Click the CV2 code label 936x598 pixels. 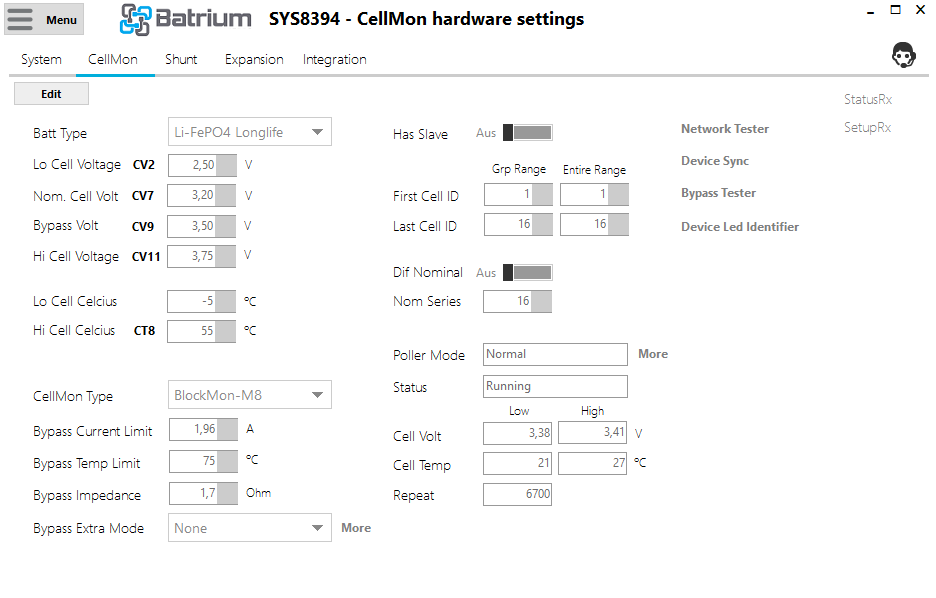pyautogui.click(x=143, y=165)
